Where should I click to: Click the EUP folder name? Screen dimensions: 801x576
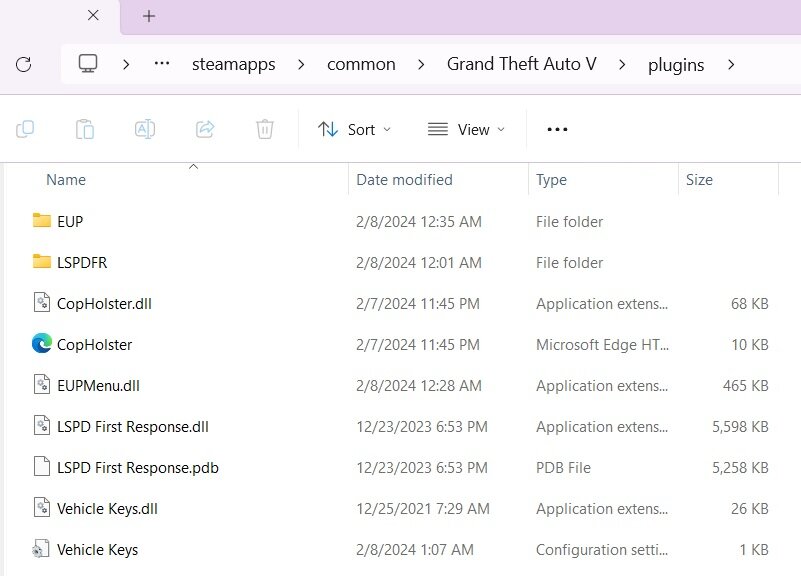(70, 222)
